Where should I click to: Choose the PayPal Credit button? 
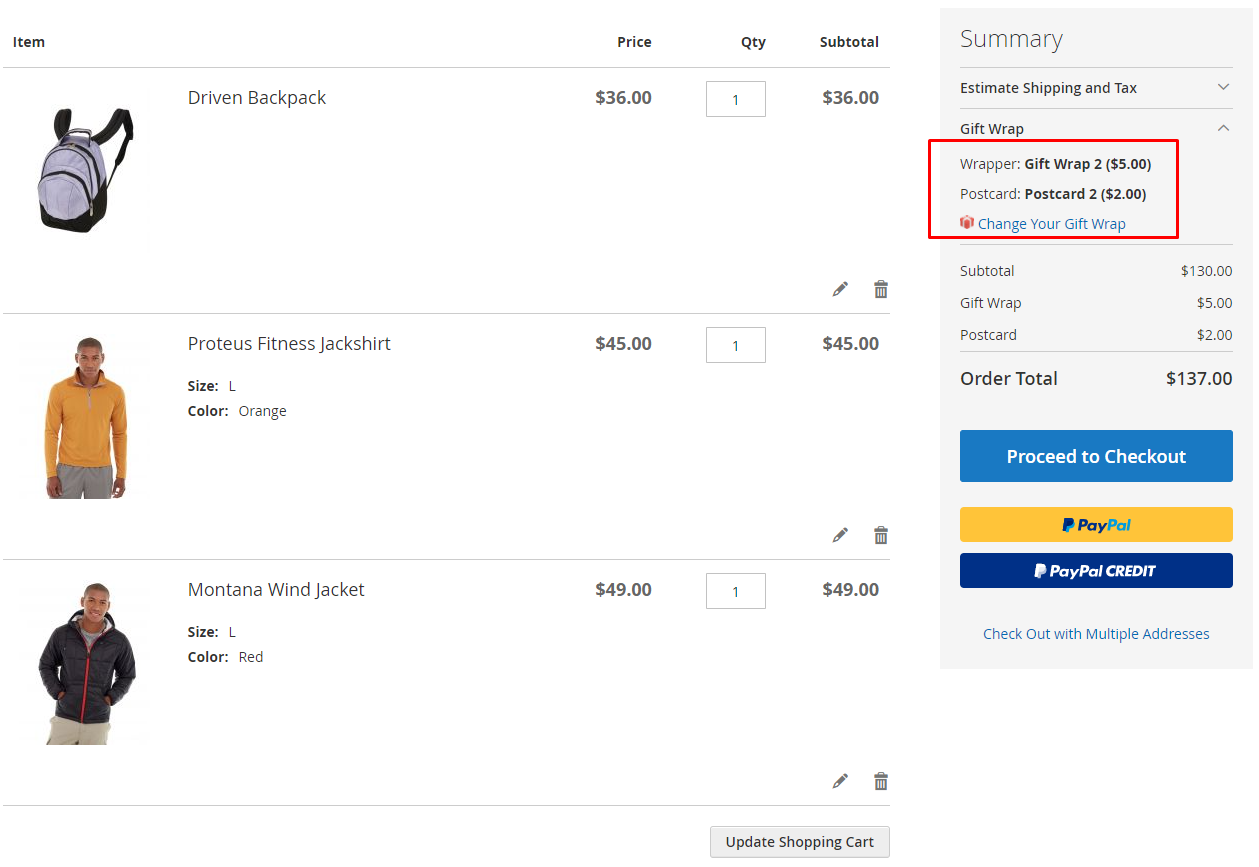coord(1096,571)
